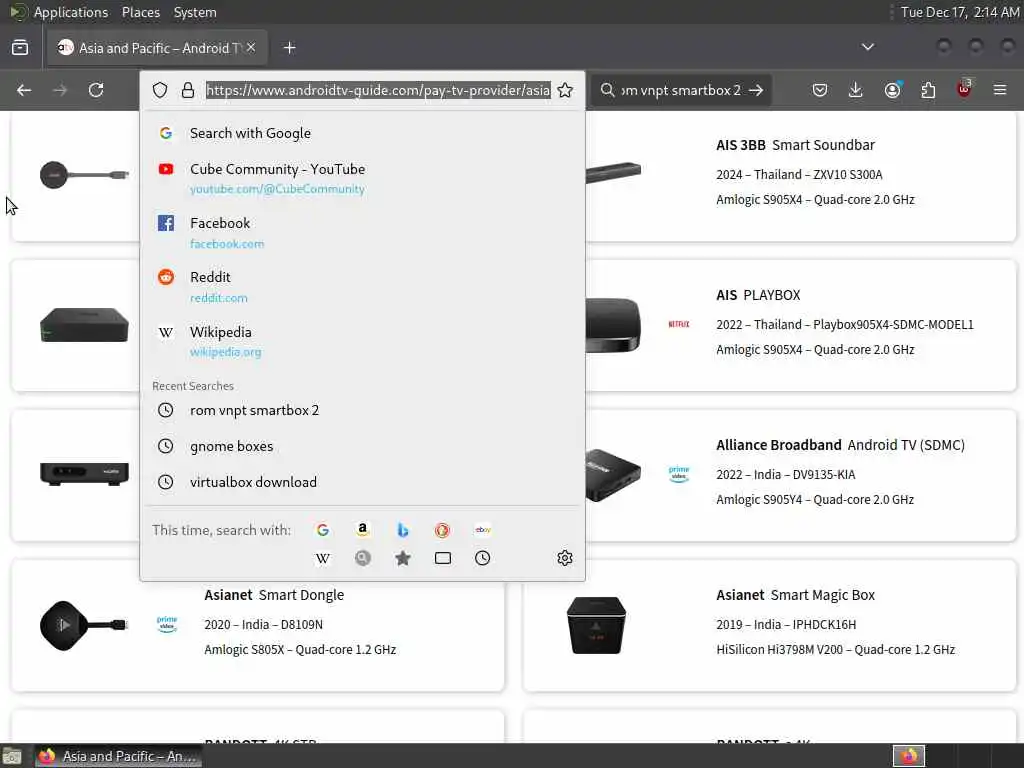This screenshot has width=1024, height=768.
Task: Open the Reddit suggestion
Action: coord(362,287)
